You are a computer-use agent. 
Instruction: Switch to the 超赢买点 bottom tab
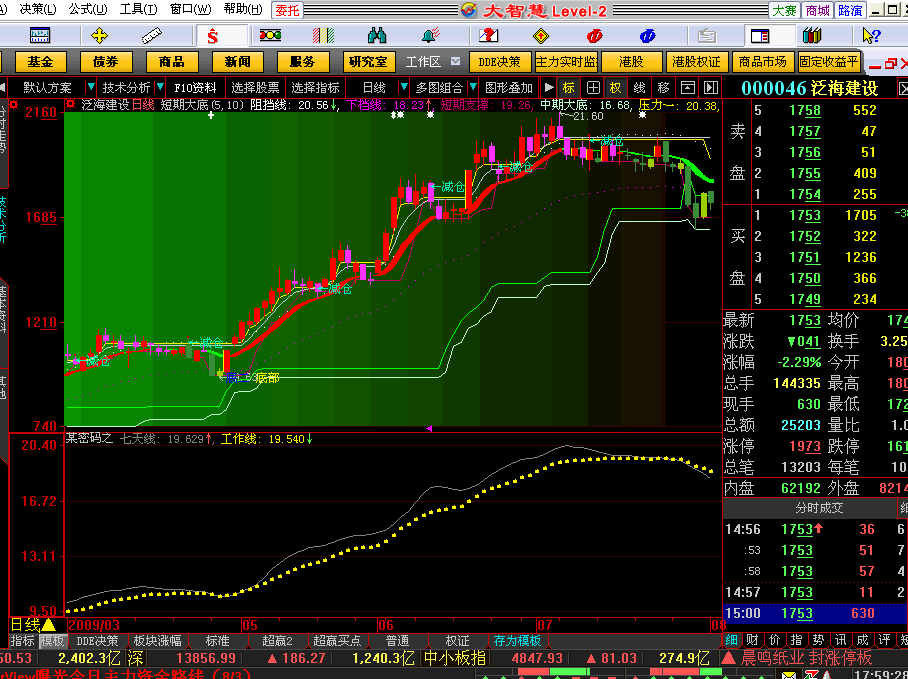337,641
